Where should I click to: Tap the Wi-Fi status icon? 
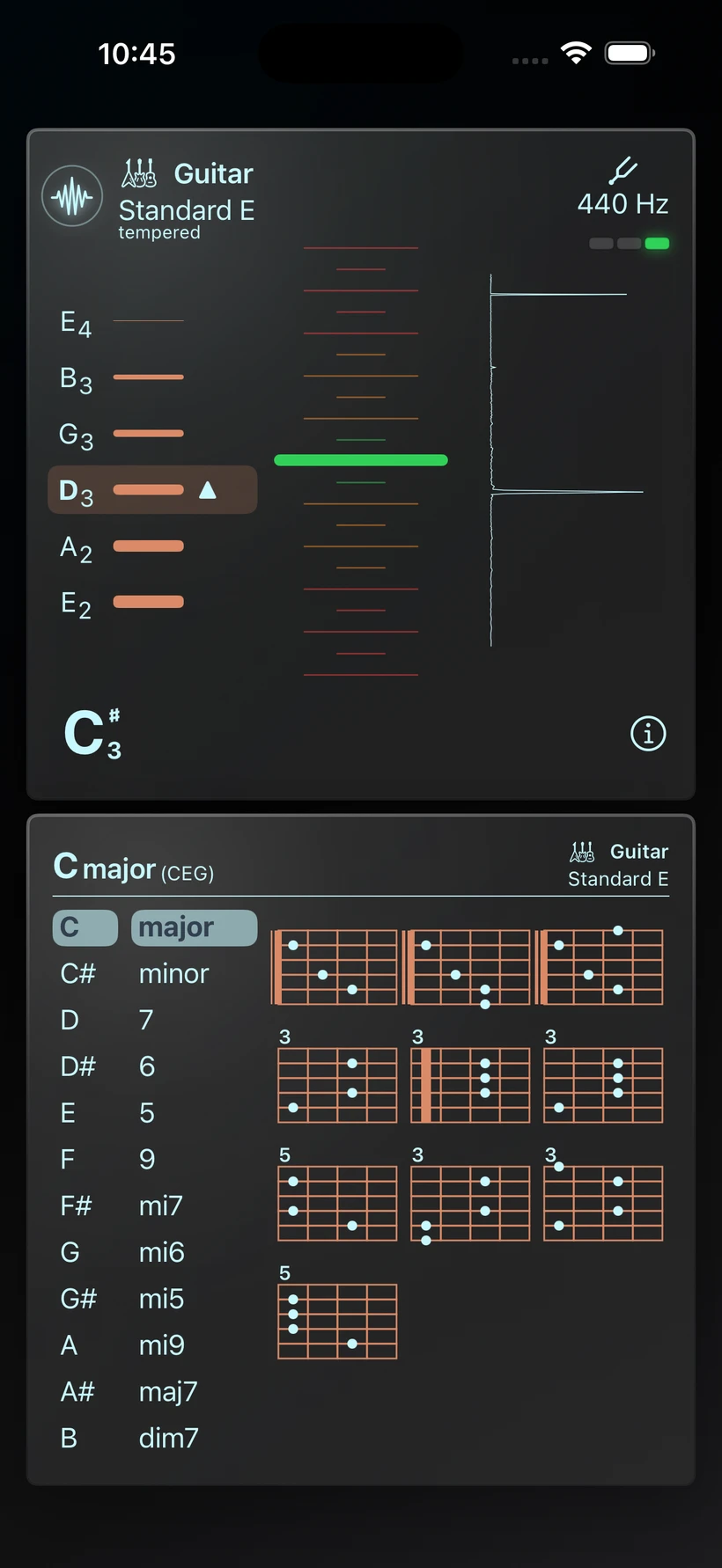[576, 54]
